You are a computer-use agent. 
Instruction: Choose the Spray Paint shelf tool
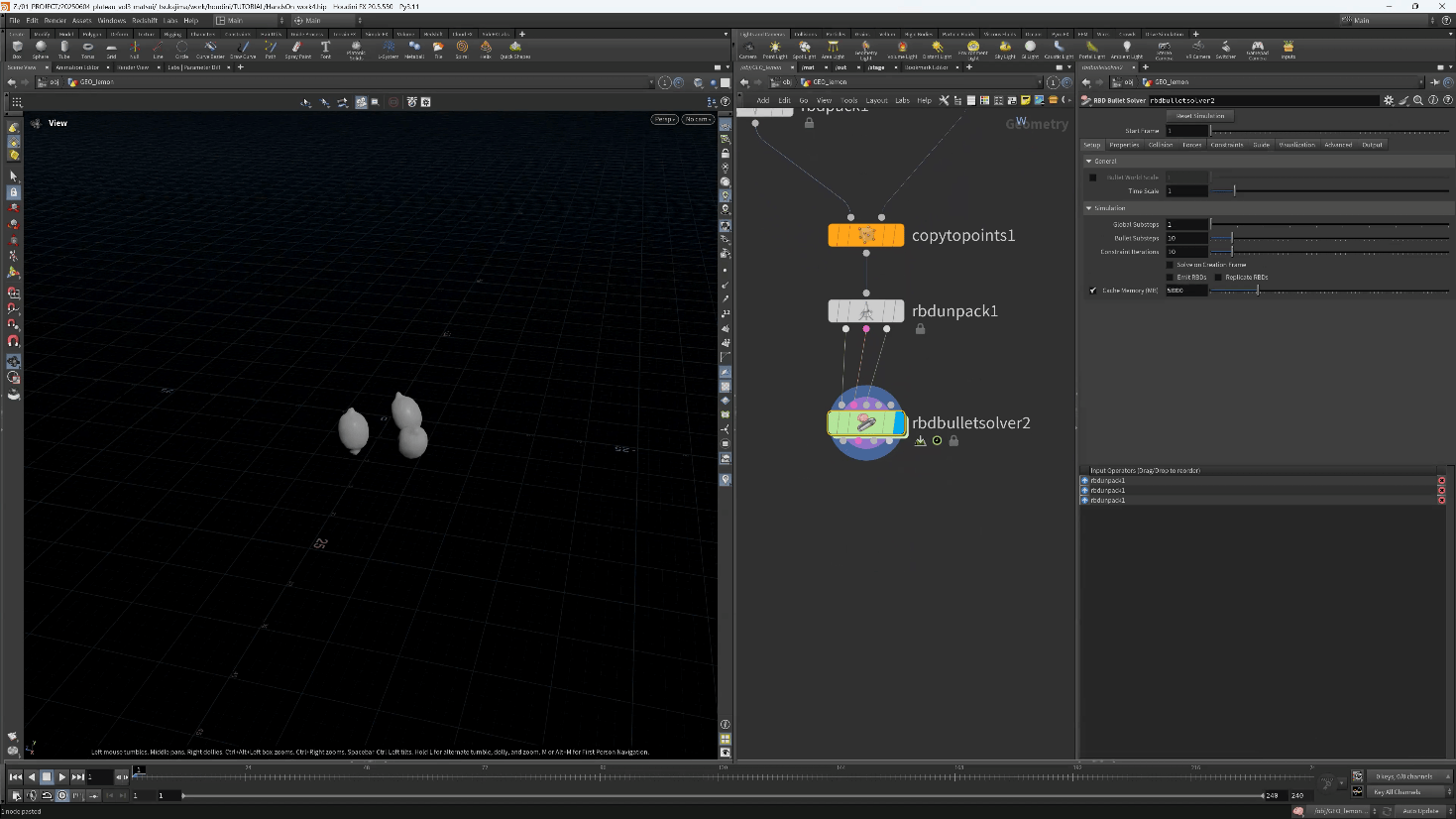[297, 48]
